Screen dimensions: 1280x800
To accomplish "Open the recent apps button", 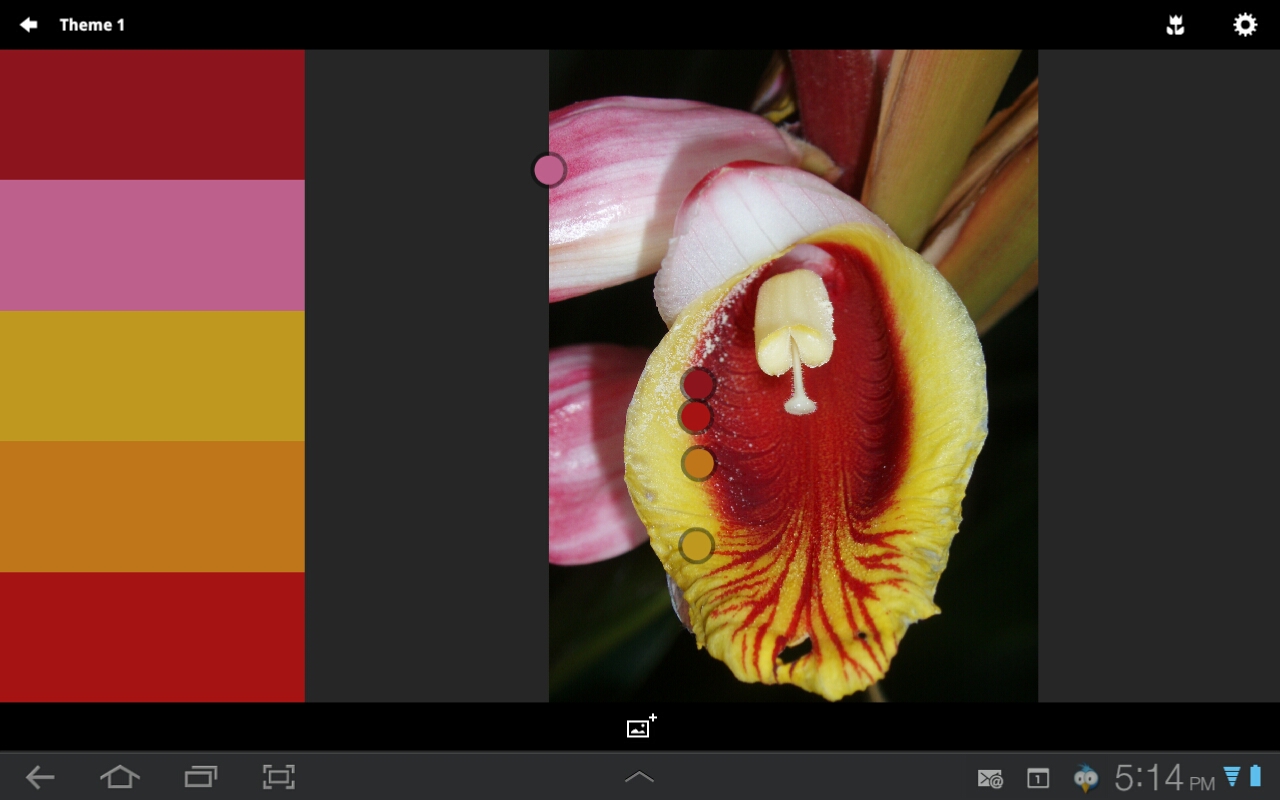I will pyautogui.click(x=200, y=777).
